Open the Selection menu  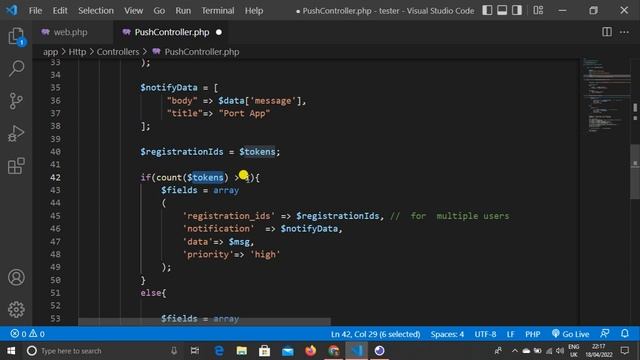point(96,11)
